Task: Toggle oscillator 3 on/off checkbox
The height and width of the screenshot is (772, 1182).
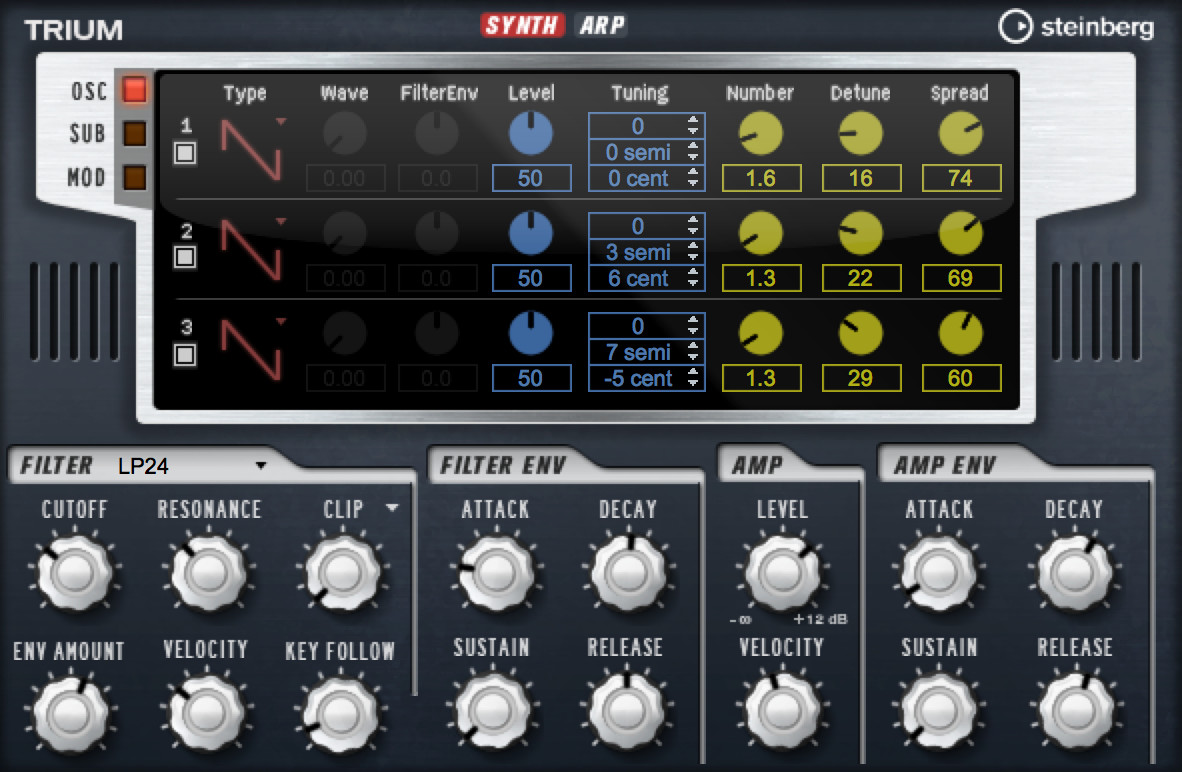Action: [x=185, y=354]
